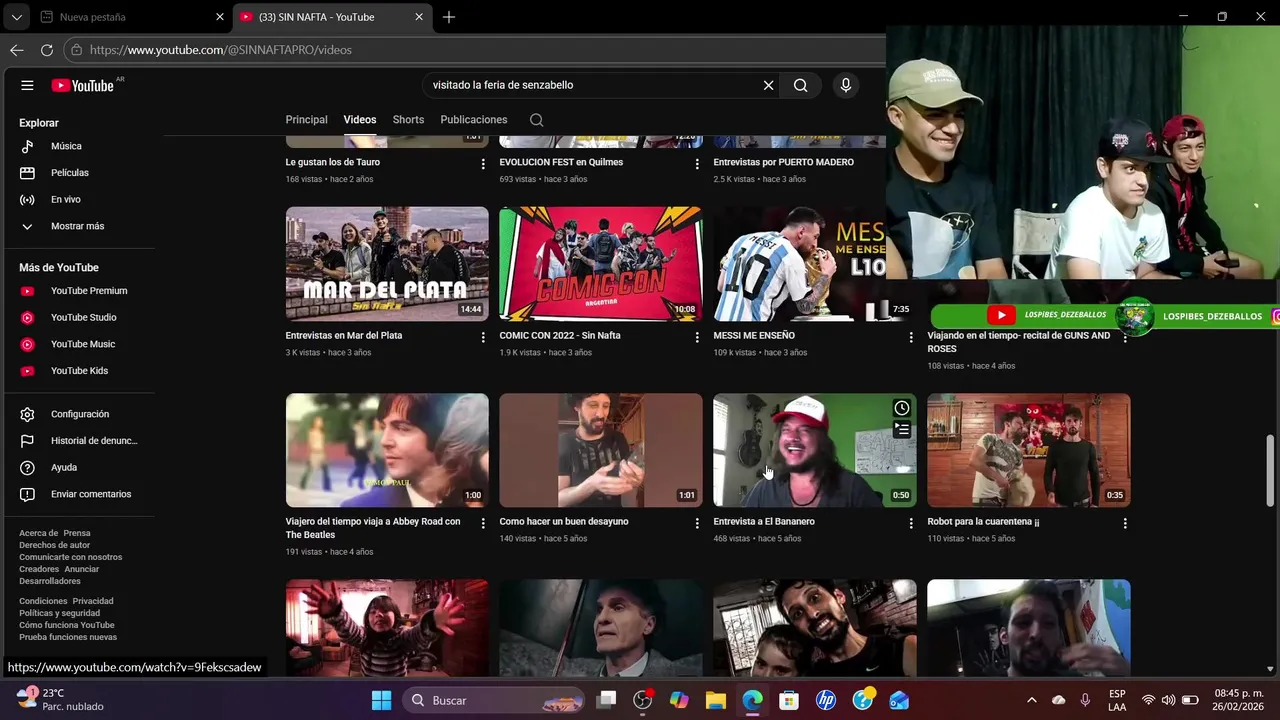
Task: Open the YouTube hamburger guide menu
Action: click(27, 85)
